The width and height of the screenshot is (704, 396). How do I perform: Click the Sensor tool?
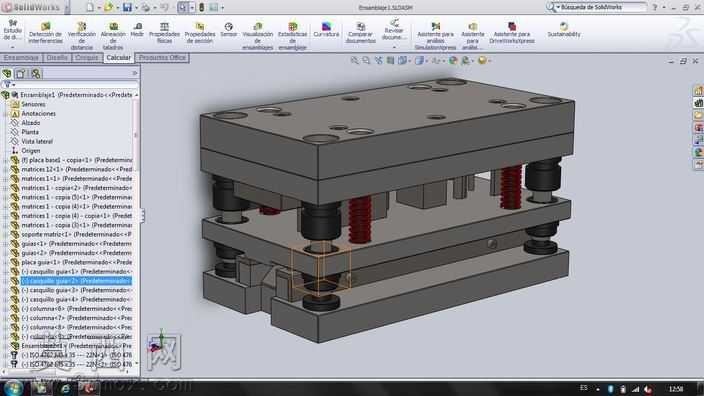pos(229,30)
